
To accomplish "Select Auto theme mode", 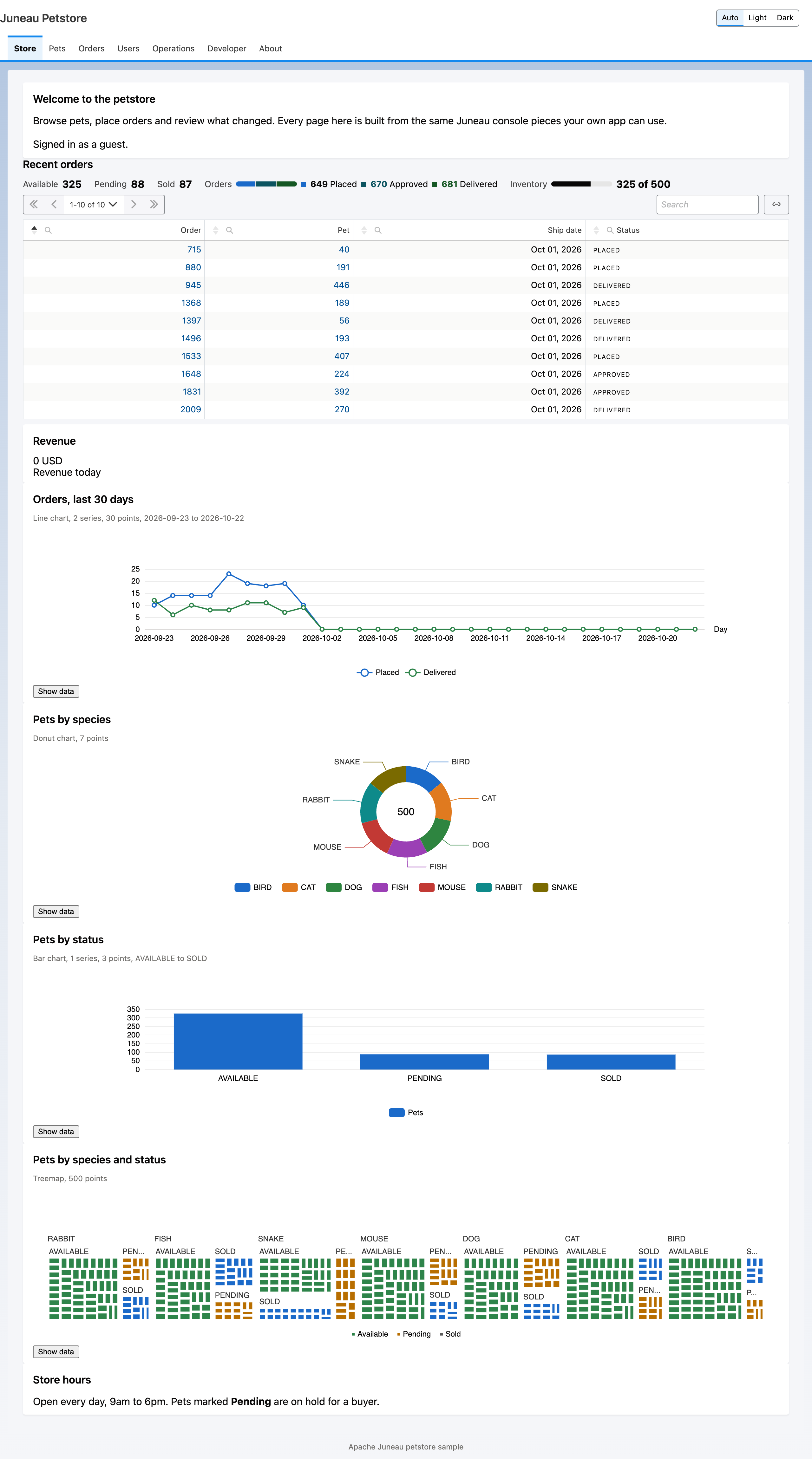I will (x=729, y=17).
